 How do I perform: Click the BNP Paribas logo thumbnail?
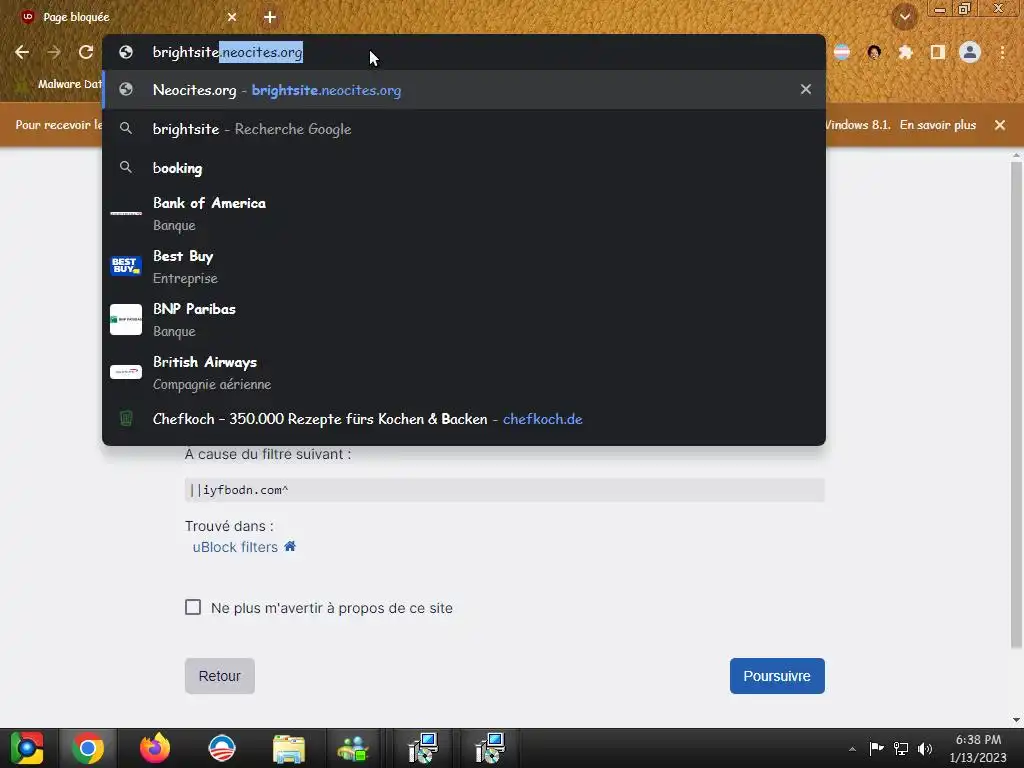click(126, 319)
